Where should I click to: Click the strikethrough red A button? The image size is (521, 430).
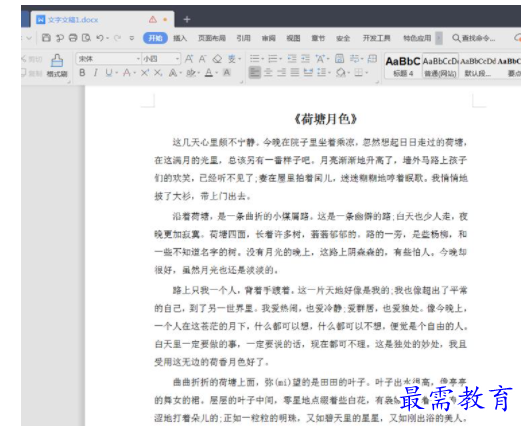tap(127, 72)
